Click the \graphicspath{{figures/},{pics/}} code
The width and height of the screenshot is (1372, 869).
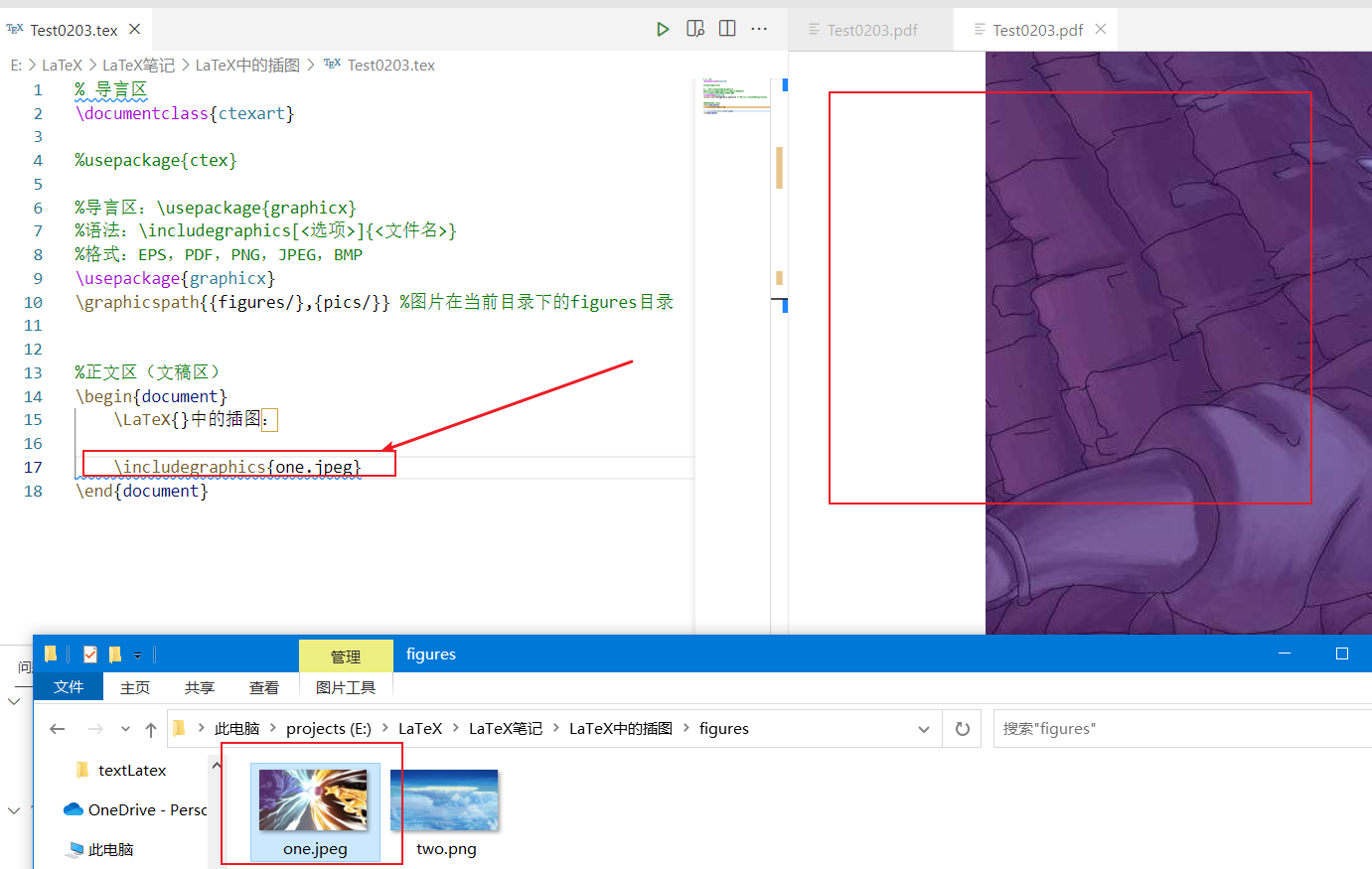(232, 302)
